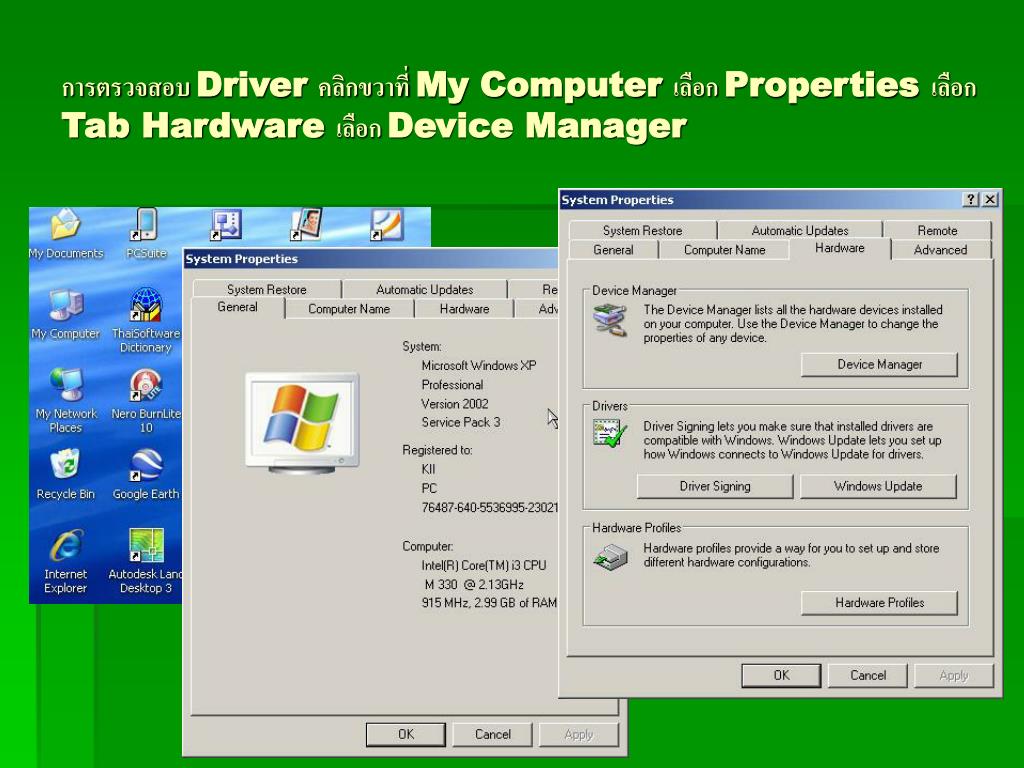
Task: Select the Remote tab
Action: click(937, 231)
